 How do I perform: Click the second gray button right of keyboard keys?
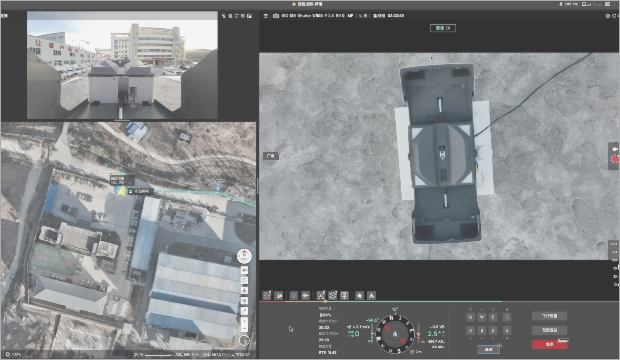coord(549,330)
